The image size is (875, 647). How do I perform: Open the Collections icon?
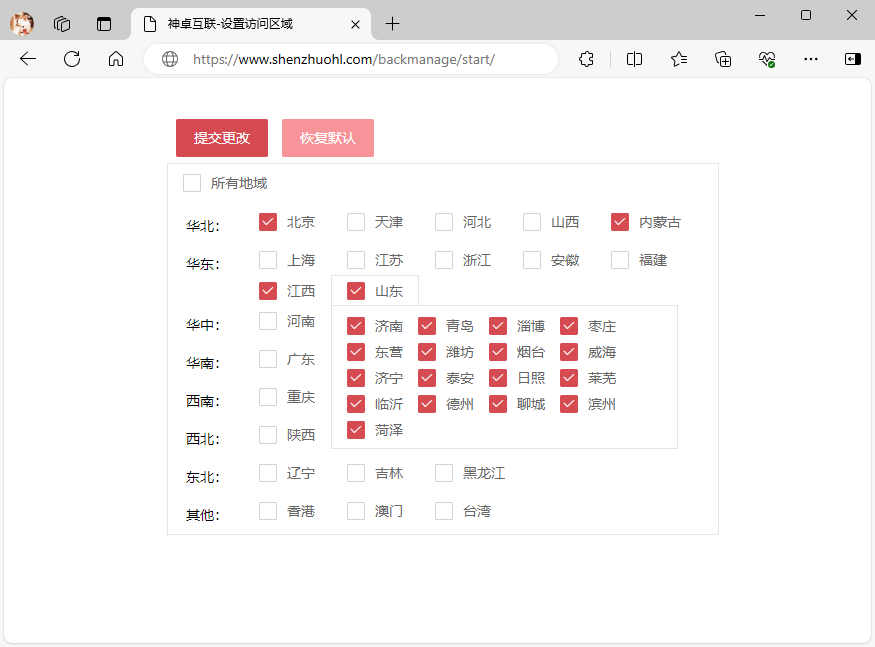723,59
